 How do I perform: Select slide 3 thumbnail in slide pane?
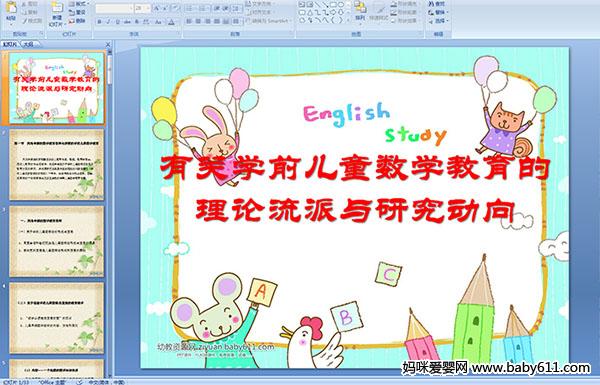coord(57,241)
